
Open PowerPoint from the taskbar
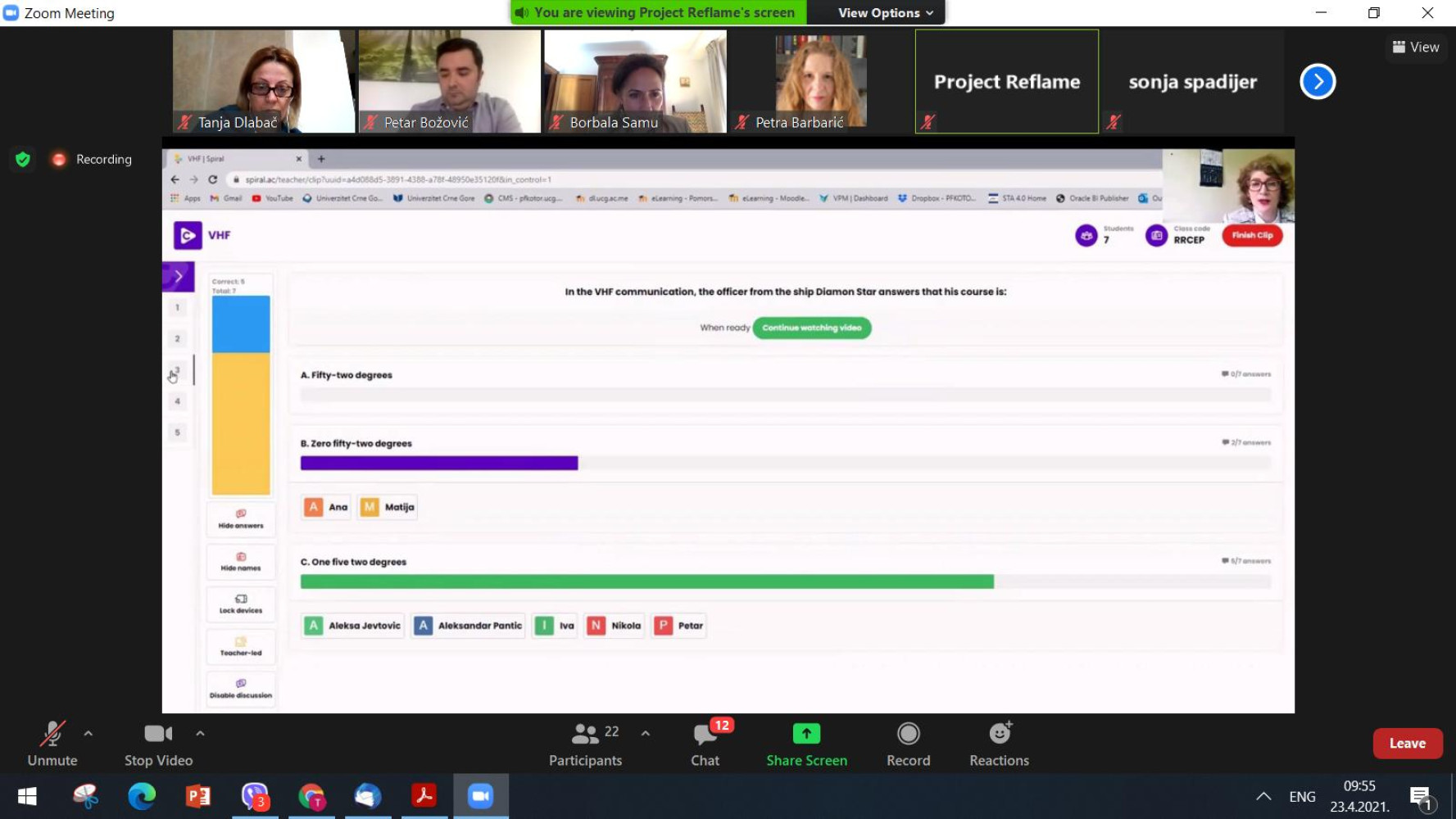(x=198, y=796)
